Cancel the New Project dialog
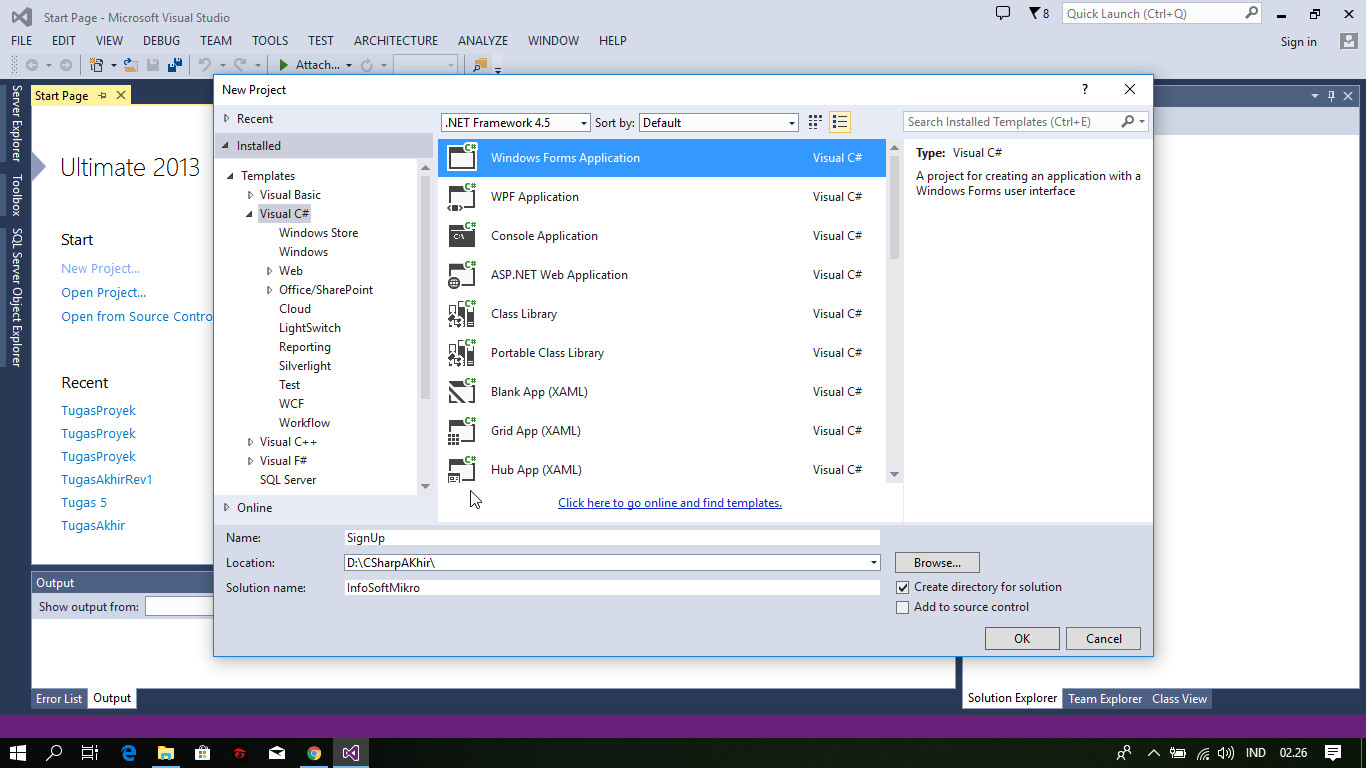The image size is (1366, 768). (1104, 639)
